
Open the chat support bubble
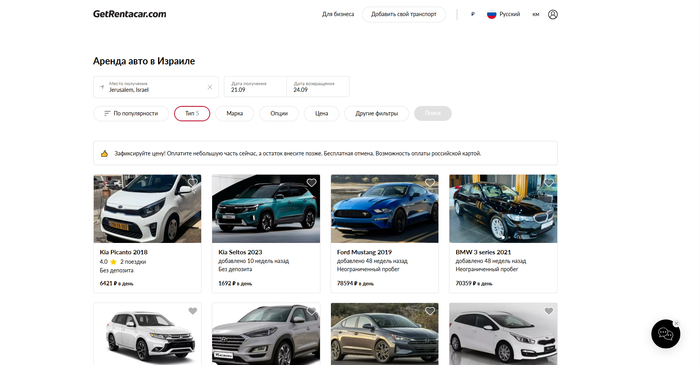point(665,334)
